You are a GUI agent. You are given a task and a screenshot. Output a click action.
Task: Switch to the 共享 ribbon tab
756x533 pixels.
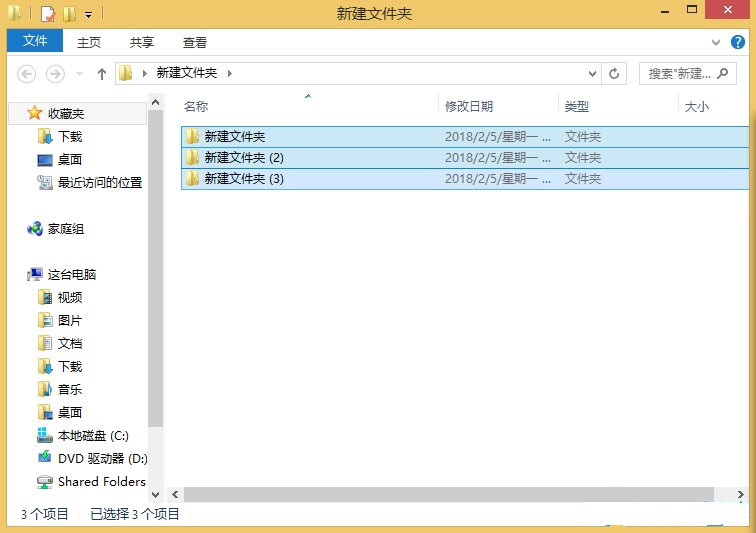[142, 42]
